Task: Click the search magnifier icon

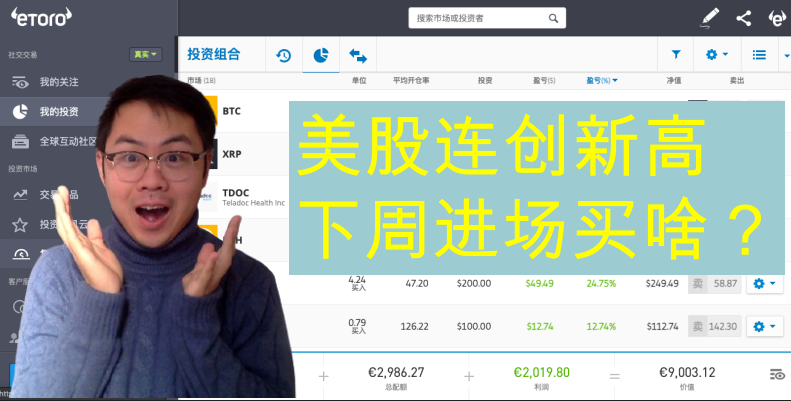Action: 553,18
